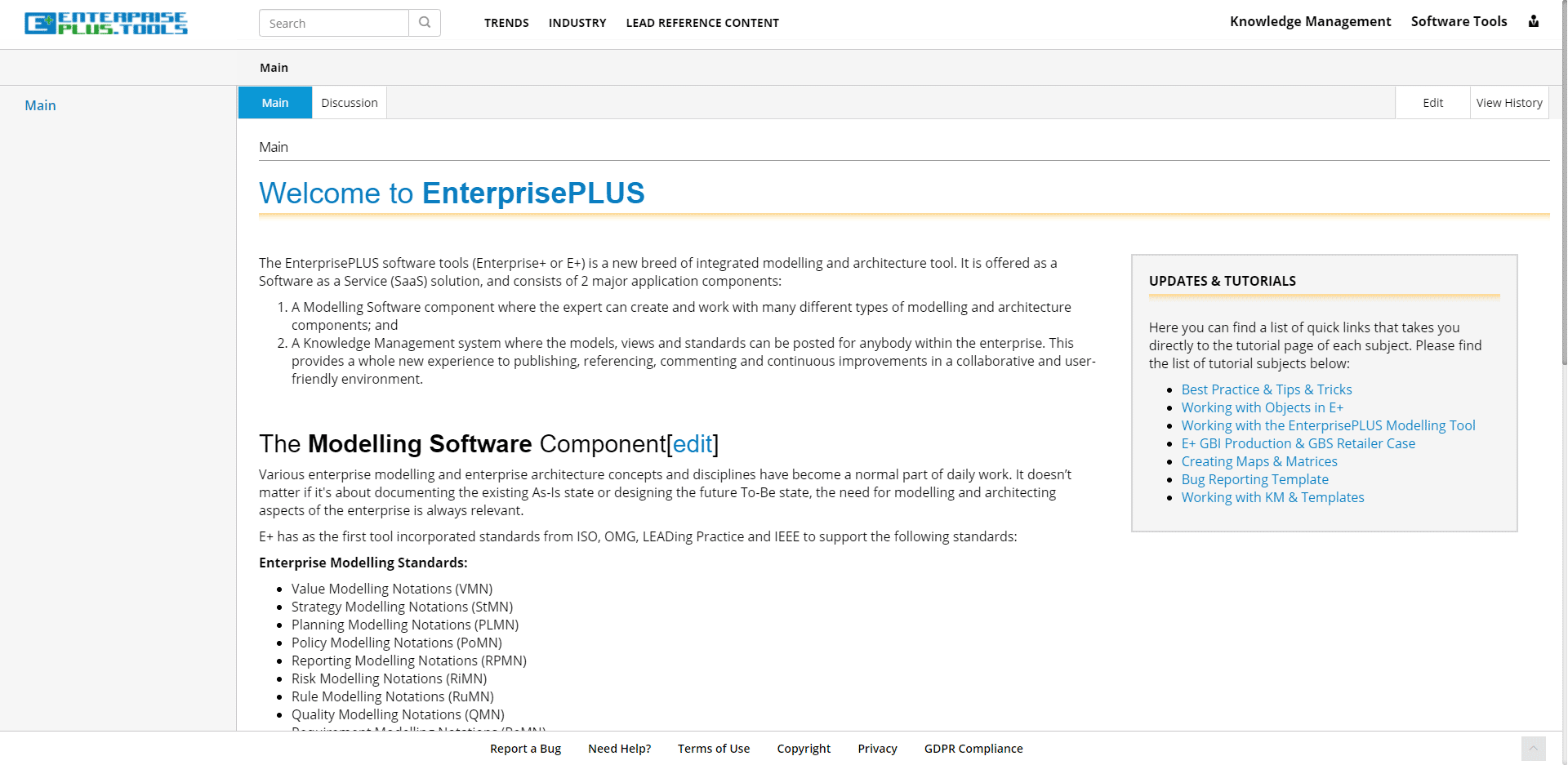Open Privacy footer link
The height and width of the screenshot is (765, 1568).
pos(877,749)
